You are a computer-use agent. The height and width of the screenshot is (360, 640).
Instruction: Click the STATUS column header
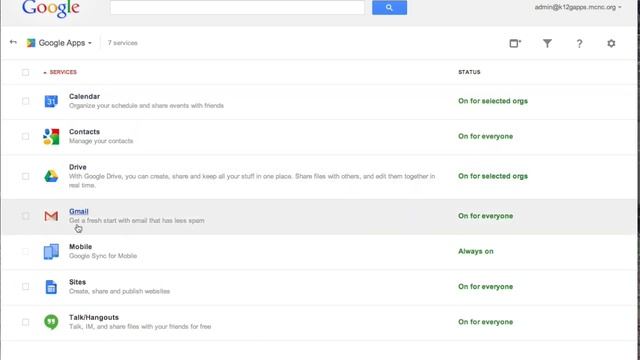tap(469, 72)
